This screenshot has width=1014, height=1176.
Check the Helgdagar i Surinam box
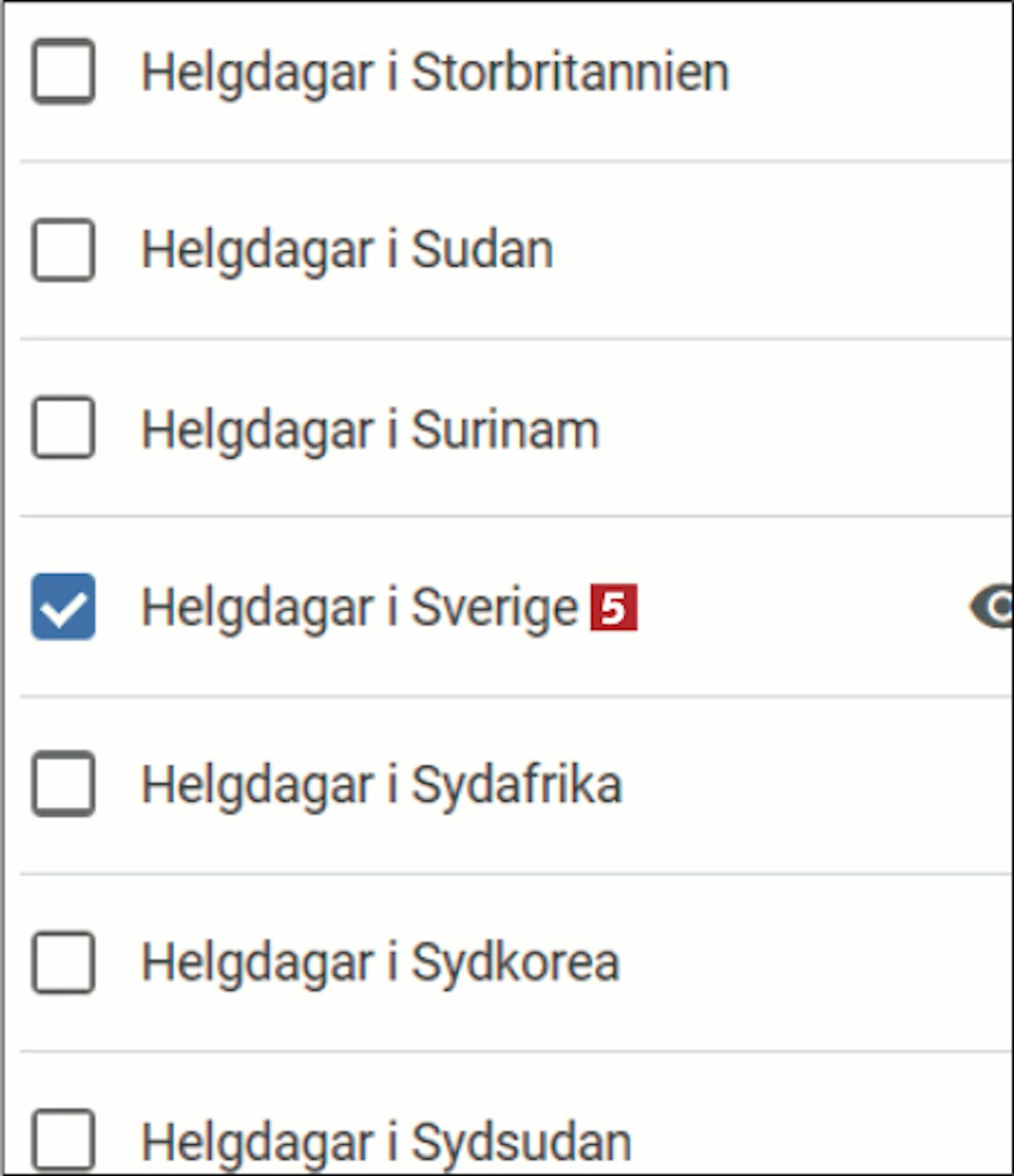(x=63, y=428)
